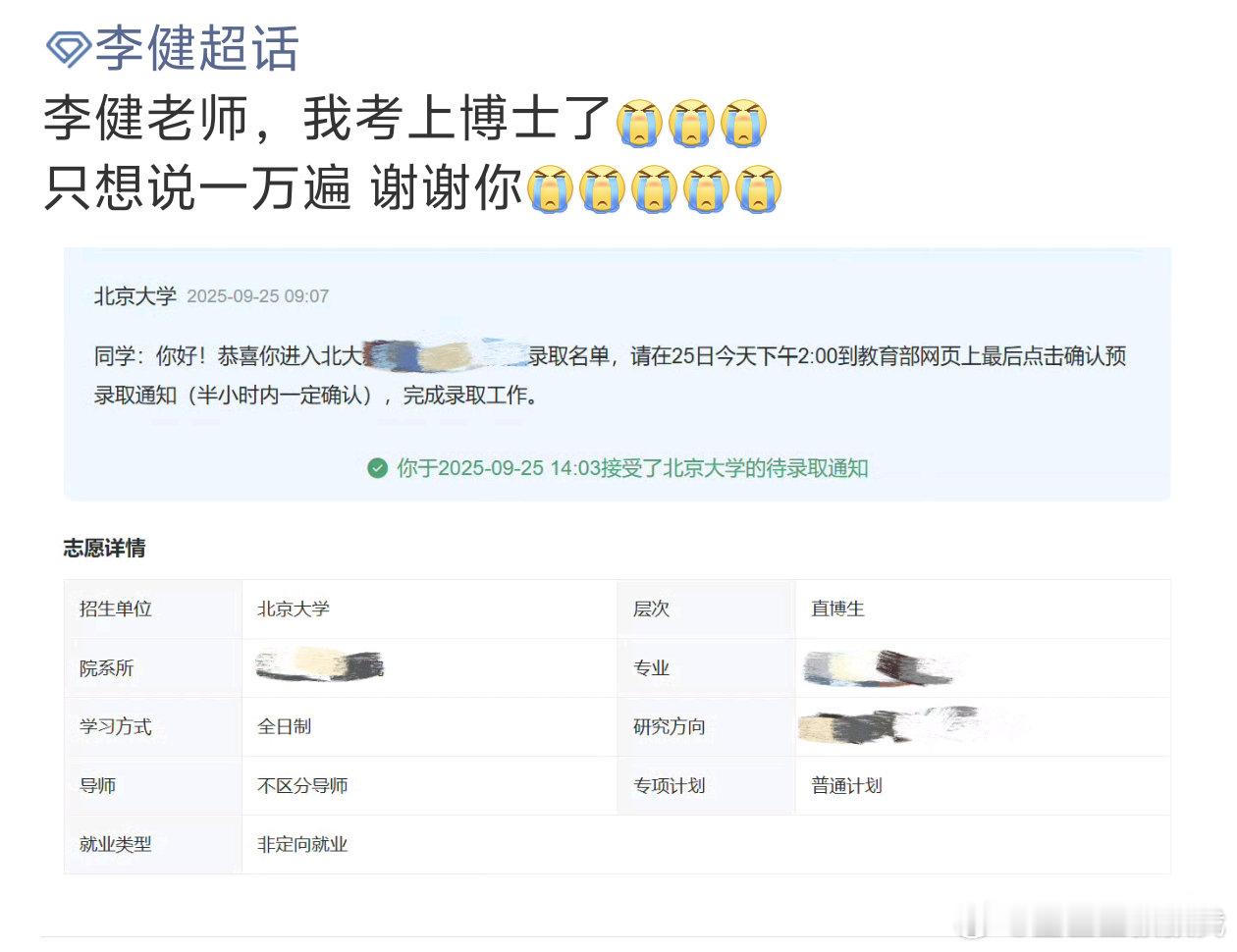This screenshot has height=952, width=1237.
Task: Click first crying emoji after 谢谢你
Action: pos(550,189)
